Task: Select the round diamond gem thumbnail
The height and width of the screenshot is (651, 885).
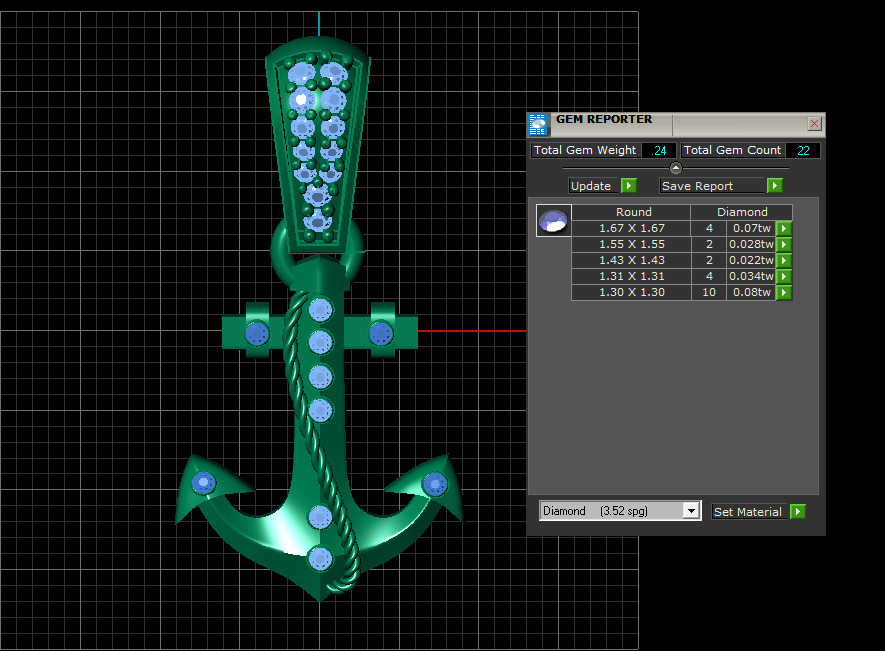Action: pos(553,221)
